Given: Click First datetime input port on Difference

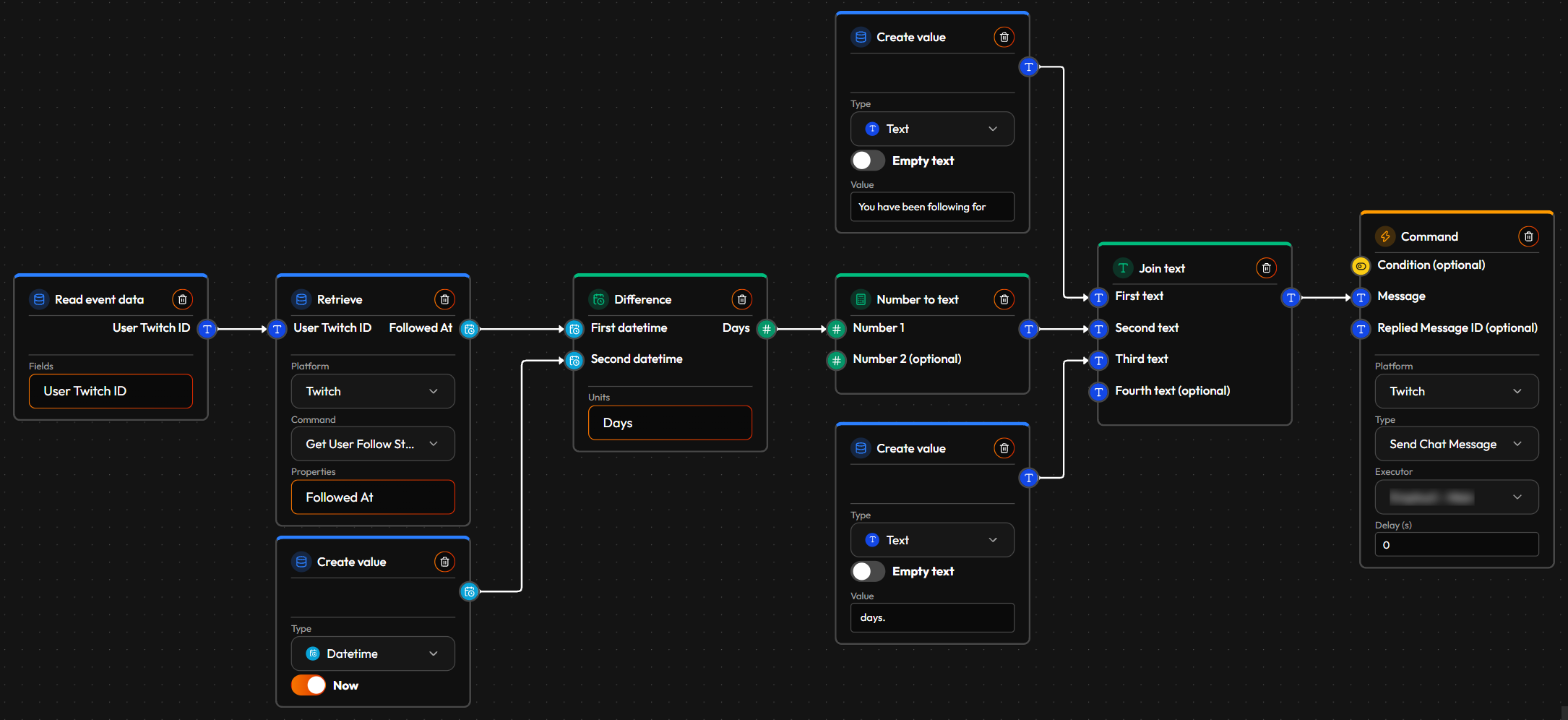Looking at the screenshot, I should point(574,328).
